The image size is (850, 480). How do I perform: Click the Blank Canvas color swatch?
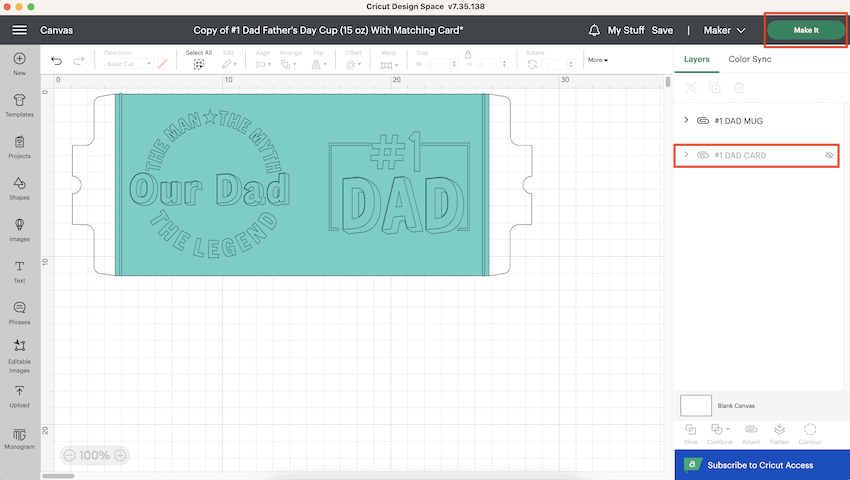[x=696, y=405]
